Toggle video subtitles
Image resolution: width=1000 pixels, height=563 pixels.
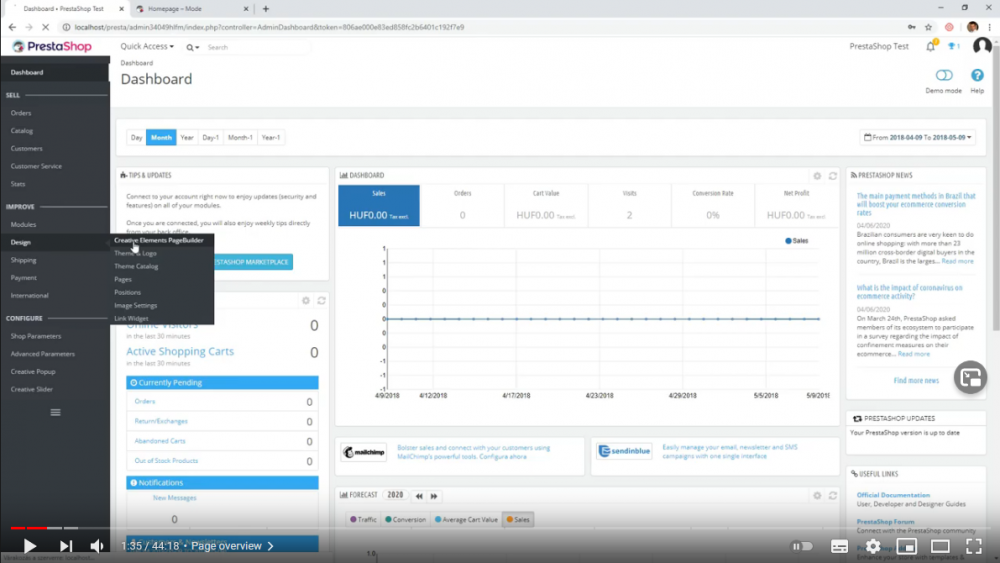(x=839, y=546)
